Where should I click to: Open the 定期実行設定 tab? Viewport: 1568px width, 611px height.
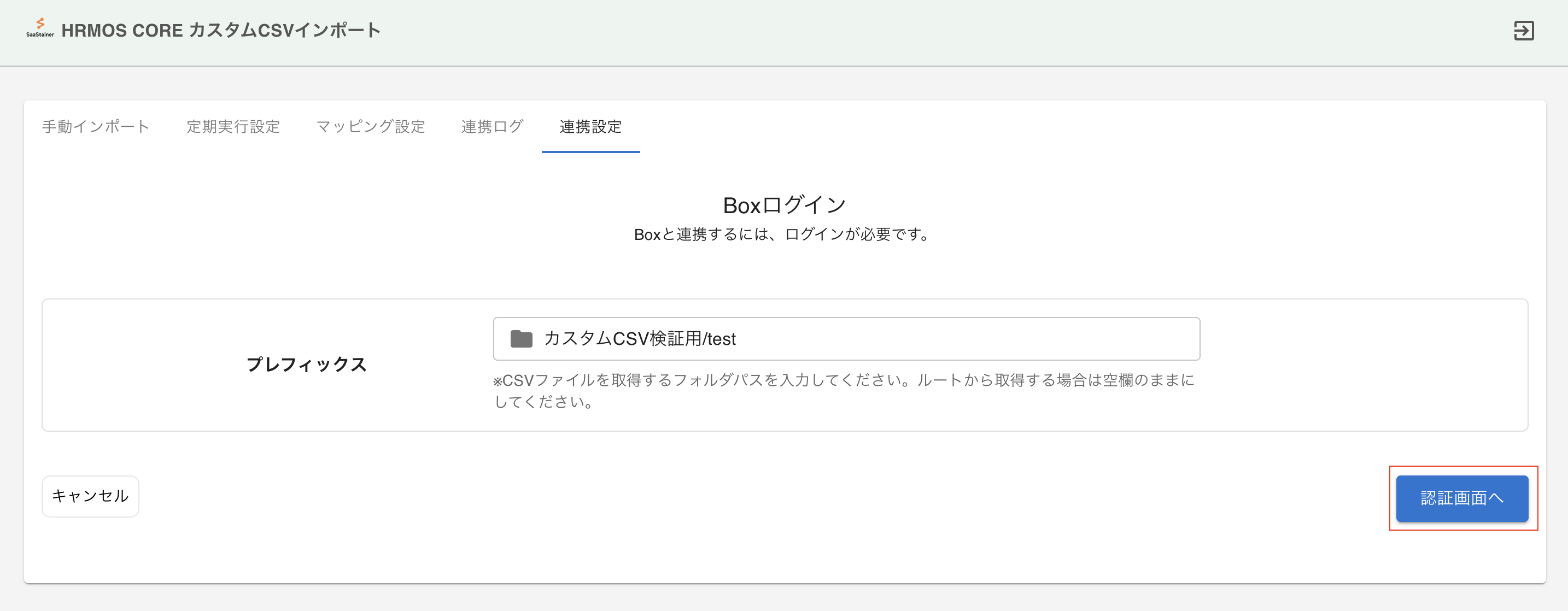pos(233,127)
